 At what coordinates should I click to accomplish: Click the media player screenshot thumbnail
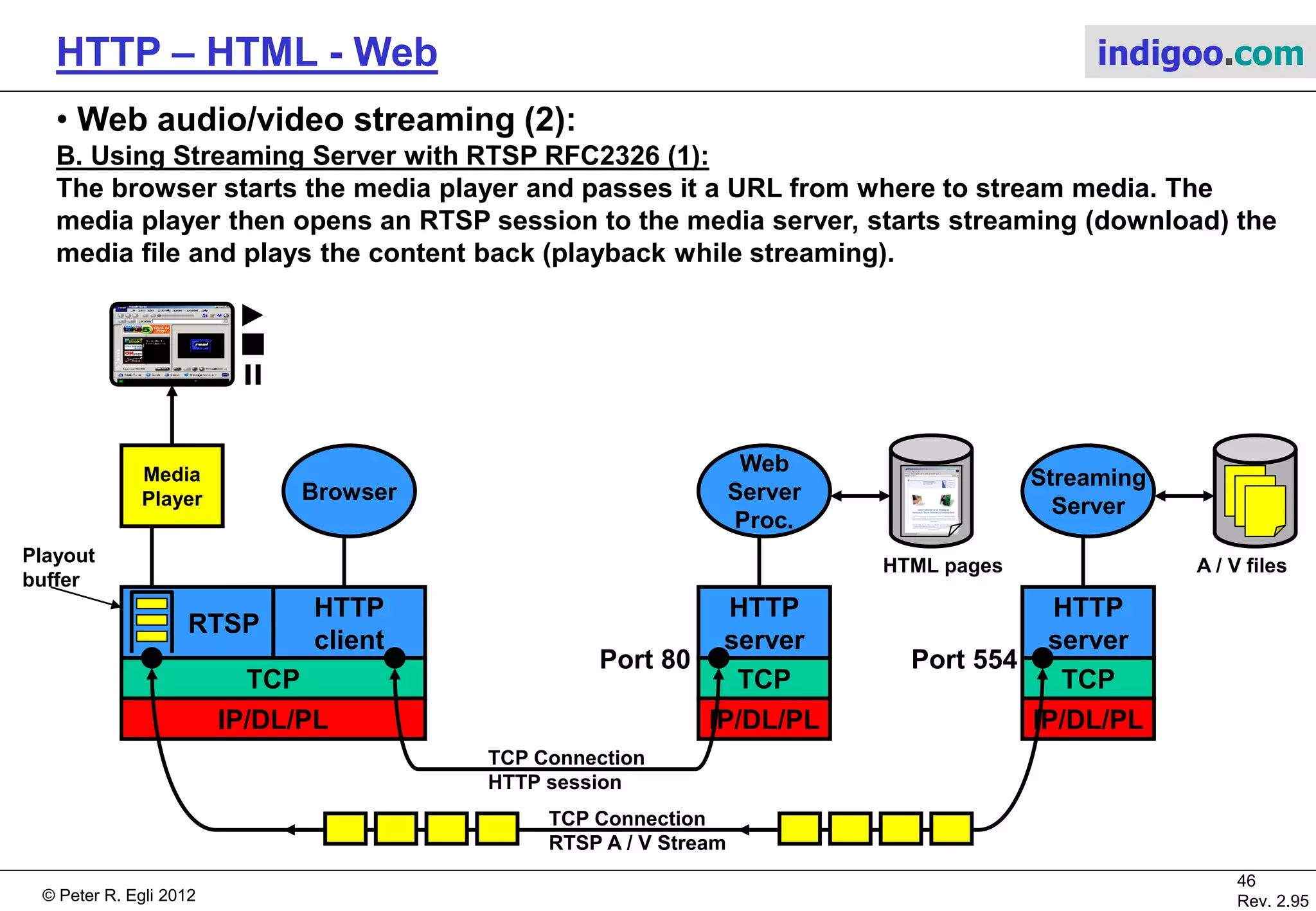[x=172, y=344]
